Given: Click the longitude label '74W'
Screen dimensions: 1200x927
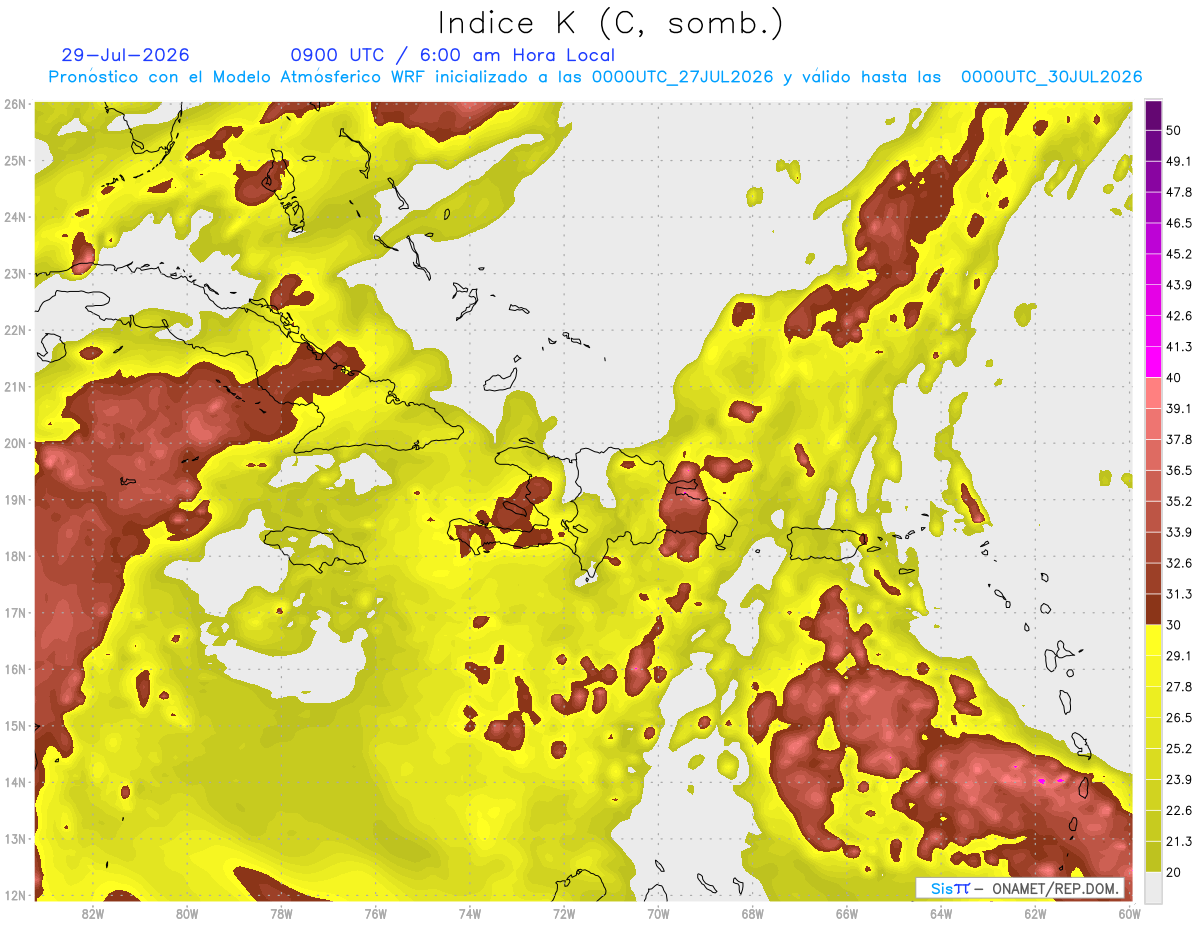Looking at the screenshot, I should (469, 913).
